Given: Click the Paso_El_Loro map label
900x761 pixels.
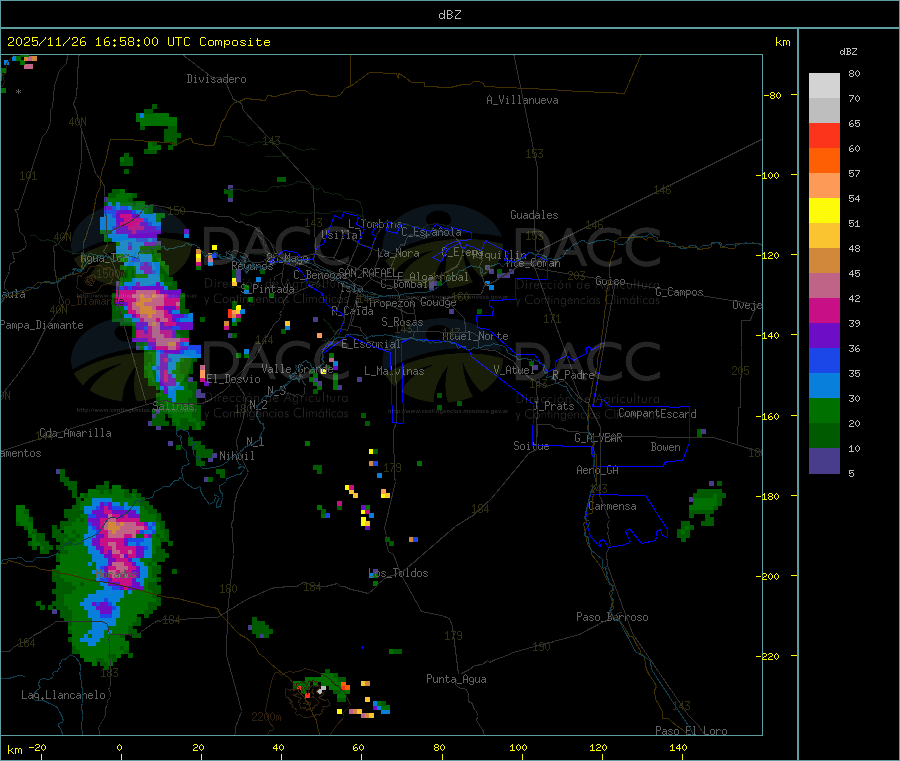Looking at the screenshot, I should coord(691,731).
